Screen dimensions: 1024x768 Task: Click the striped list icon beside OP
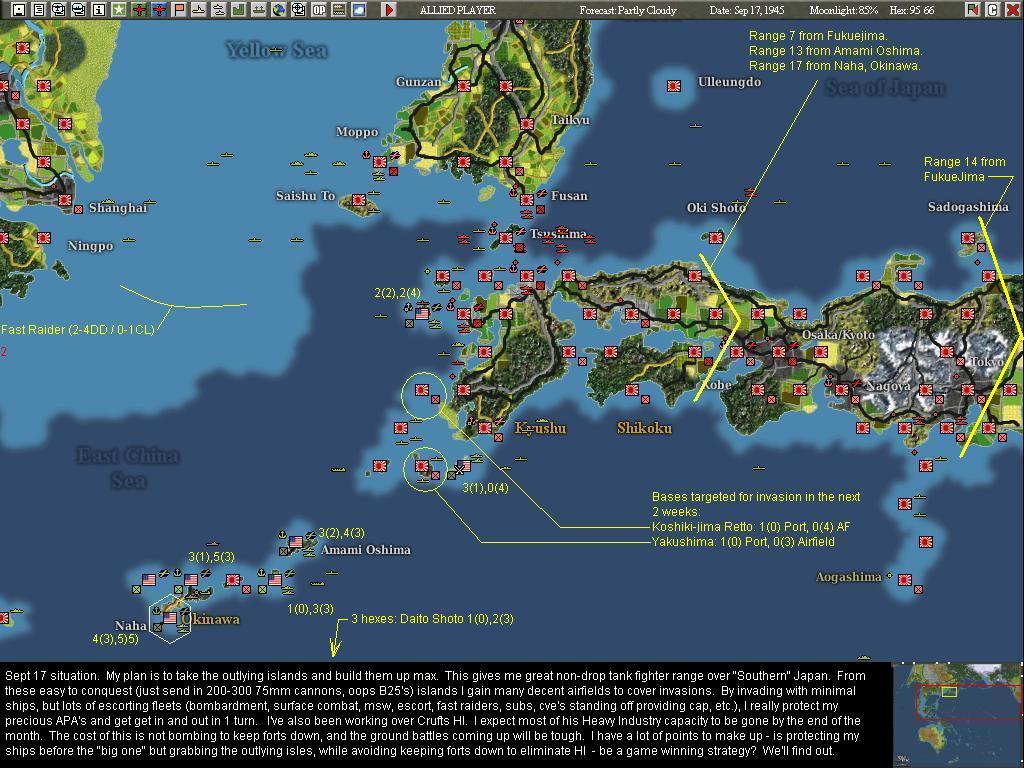[x=339, y=9]
